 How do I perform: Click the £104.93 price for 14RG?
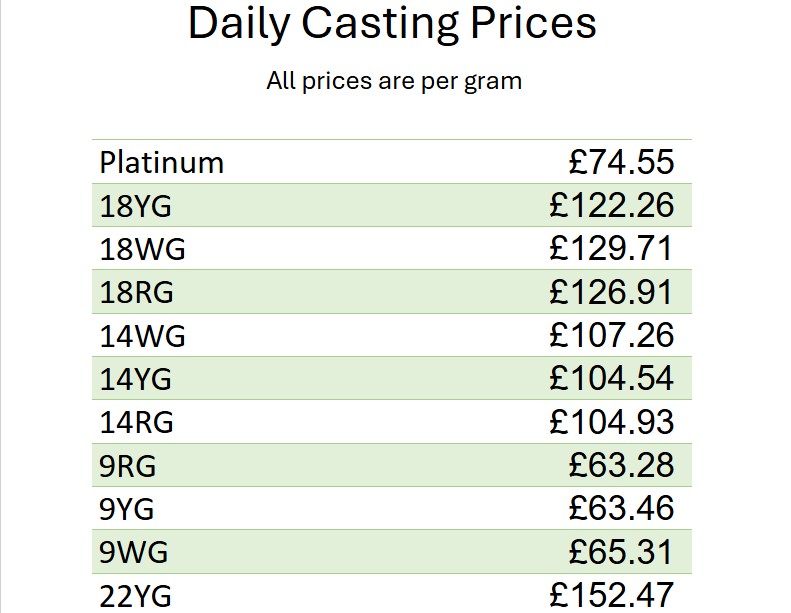[x=612, y=422]
